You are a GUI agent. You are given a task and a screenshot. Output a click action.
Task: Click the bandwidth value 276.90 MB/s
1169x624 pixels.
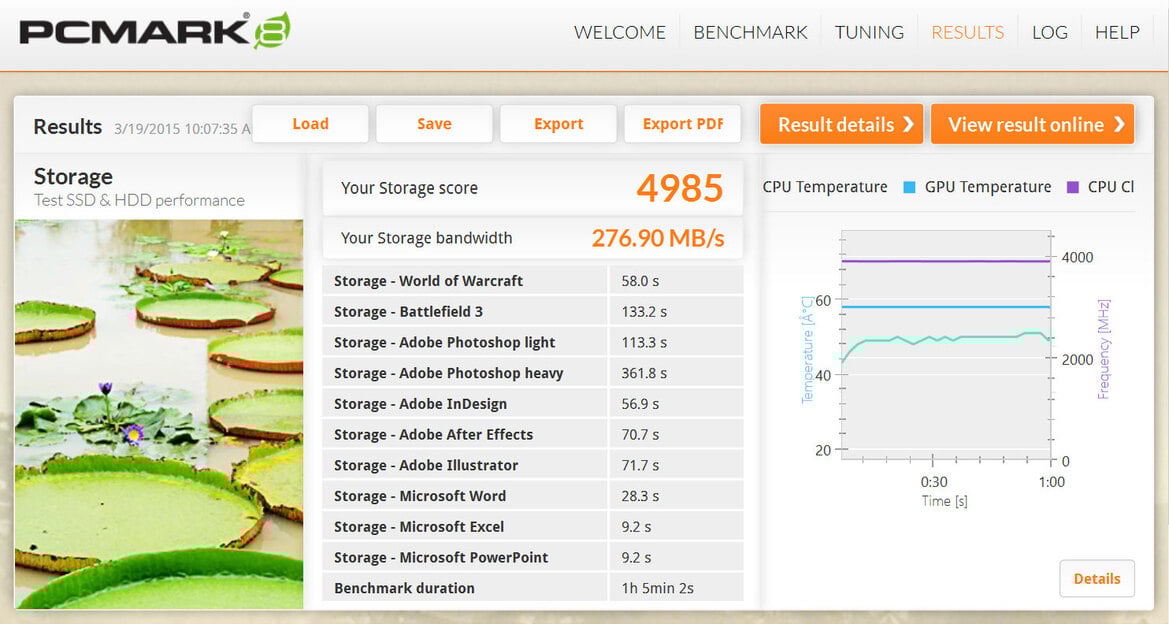point(658,238)
